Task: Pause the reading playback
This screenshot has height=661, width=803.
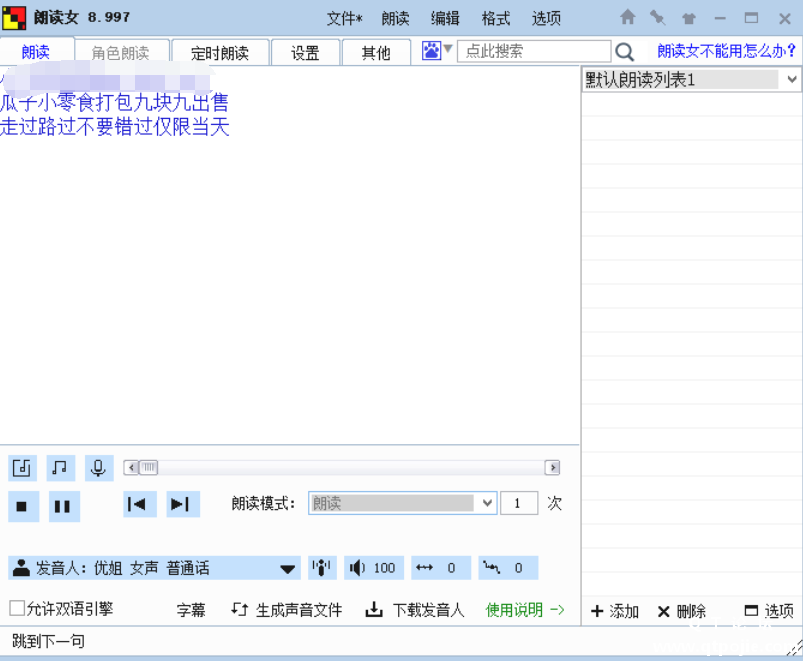Action: (64, 506)
